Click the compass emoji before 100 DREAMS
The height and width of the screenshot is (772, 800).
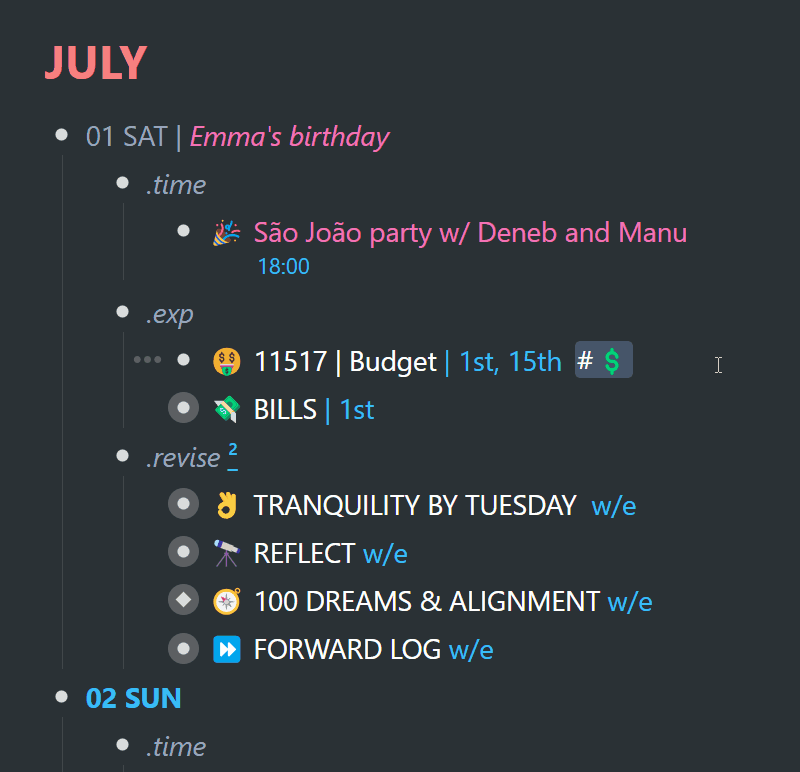[226, 601]
